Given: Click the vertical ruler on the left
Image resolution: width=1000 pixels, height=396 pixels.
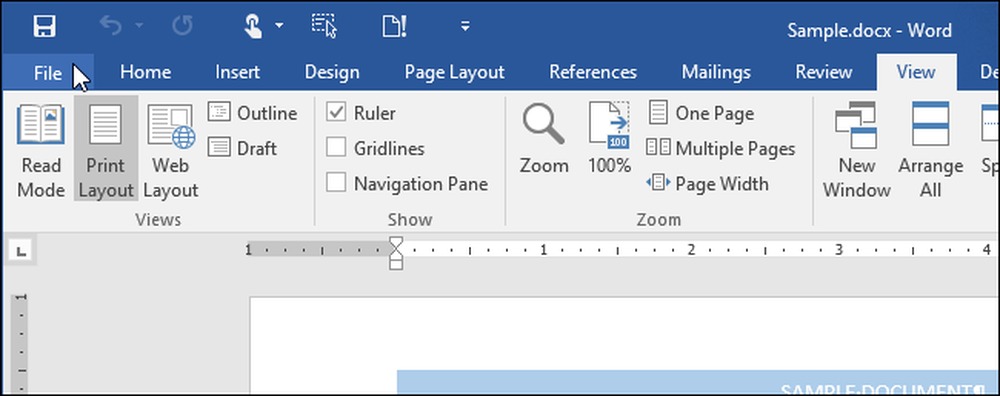Looking at the screenshot, I should pyautogui.click(x=19, y=344).
